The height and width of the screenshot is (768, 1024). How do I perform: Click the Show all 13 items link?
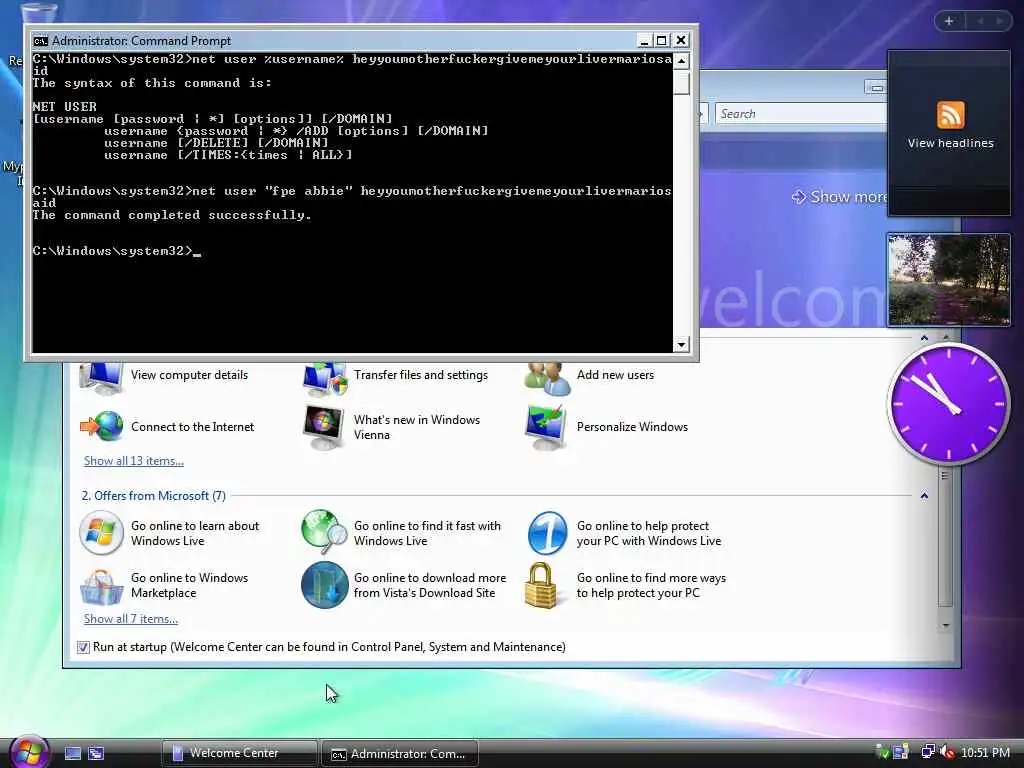(134, 461)
